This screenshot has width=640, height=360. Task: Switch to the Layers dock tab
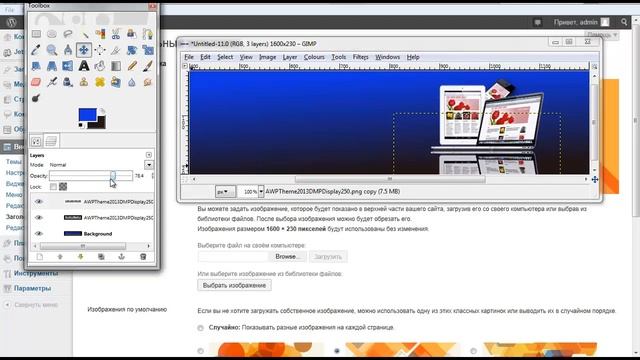[51, 141]
